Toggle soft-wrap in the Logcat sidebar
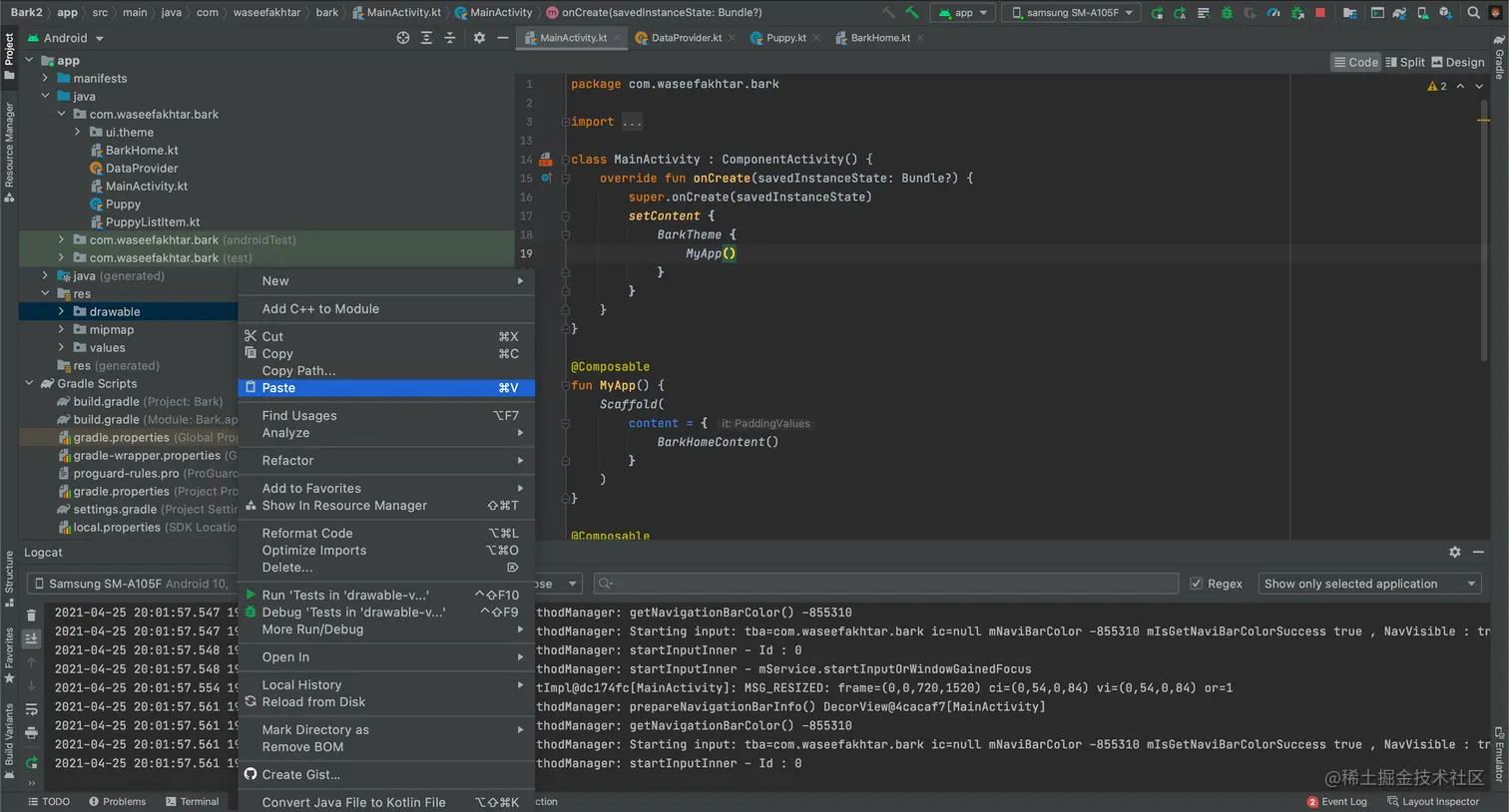The image size is (1509, 812). (31, 709)
